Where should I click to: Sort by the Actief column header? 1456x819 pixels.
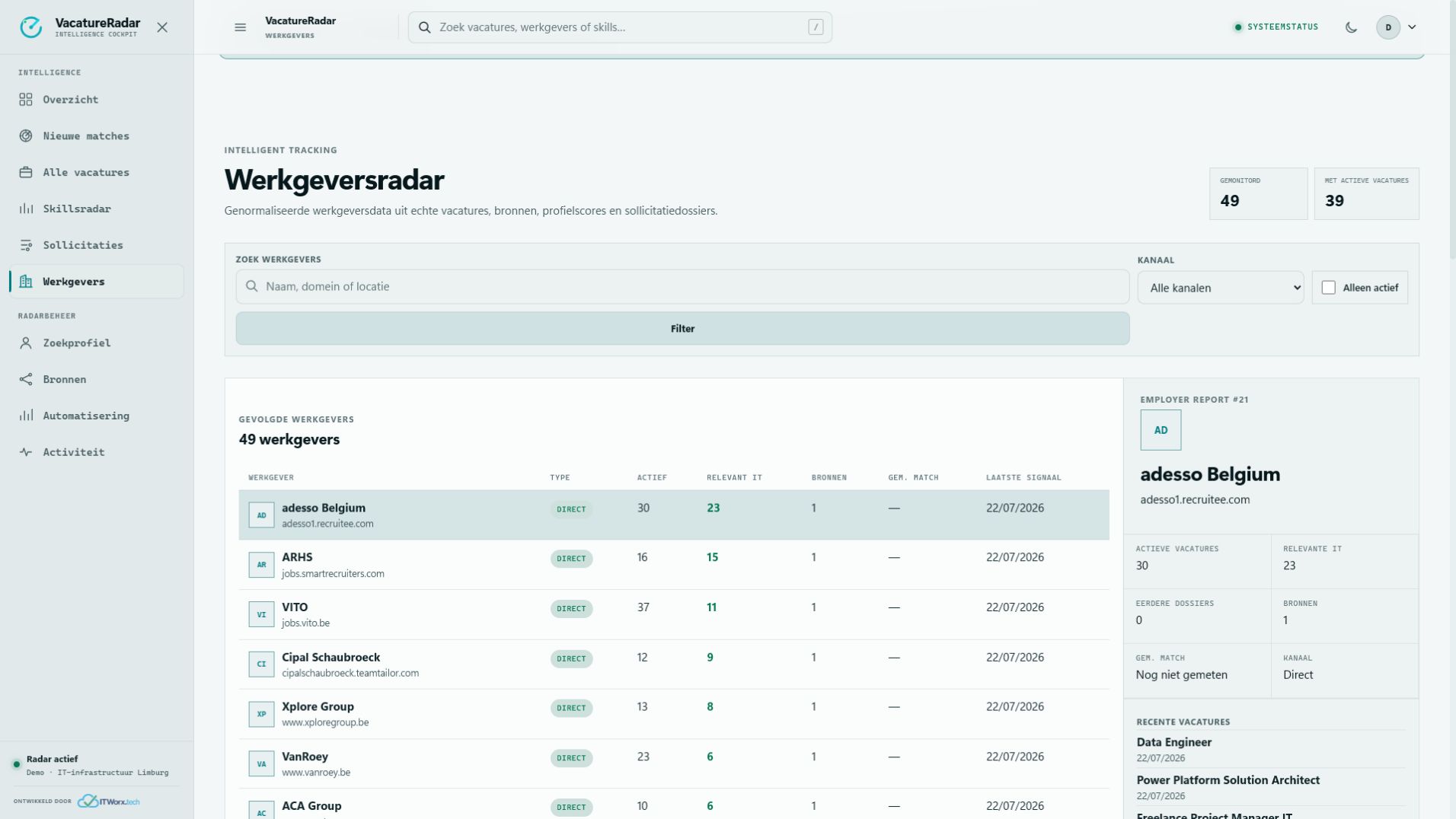point(652,478)
